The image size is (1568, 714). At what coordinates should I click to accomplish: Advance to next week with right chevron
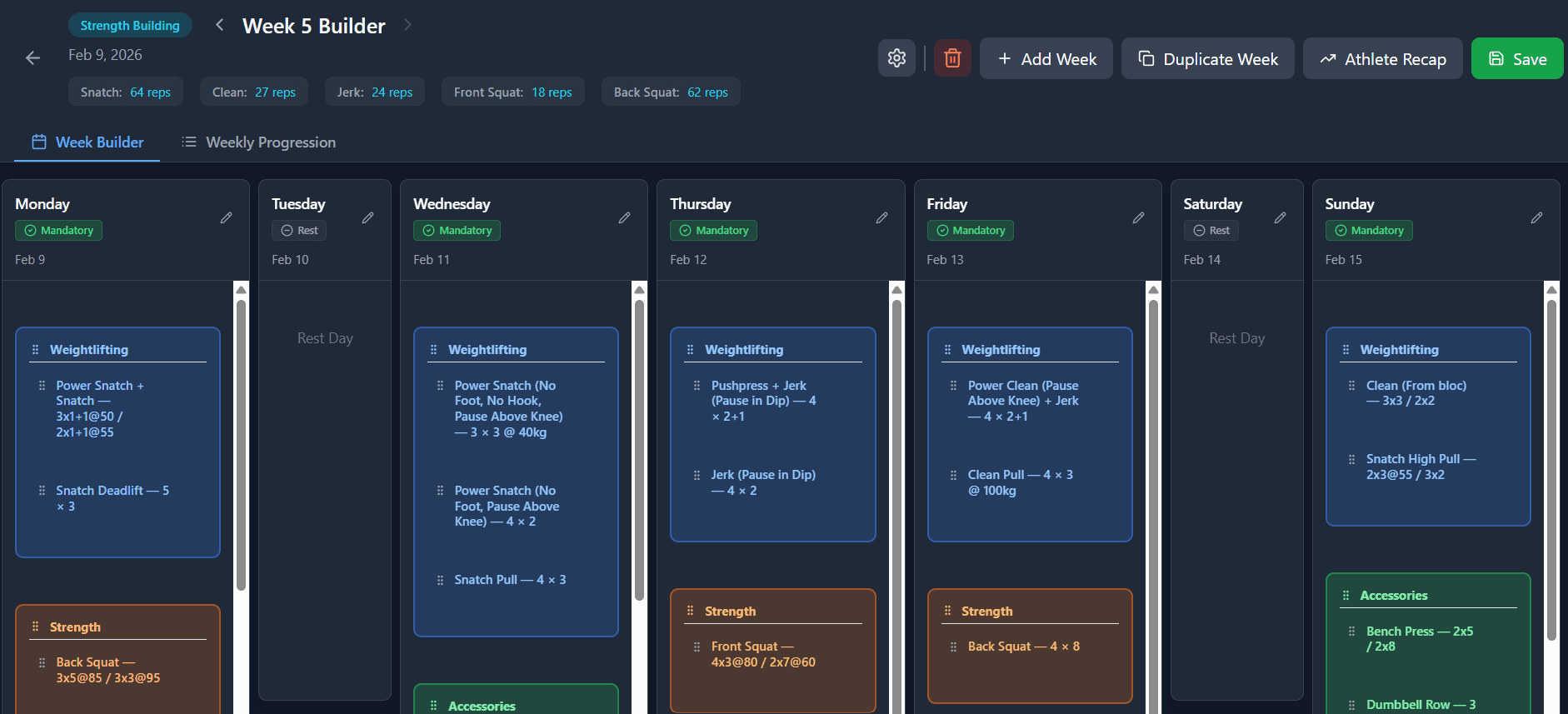pos(407,25)
